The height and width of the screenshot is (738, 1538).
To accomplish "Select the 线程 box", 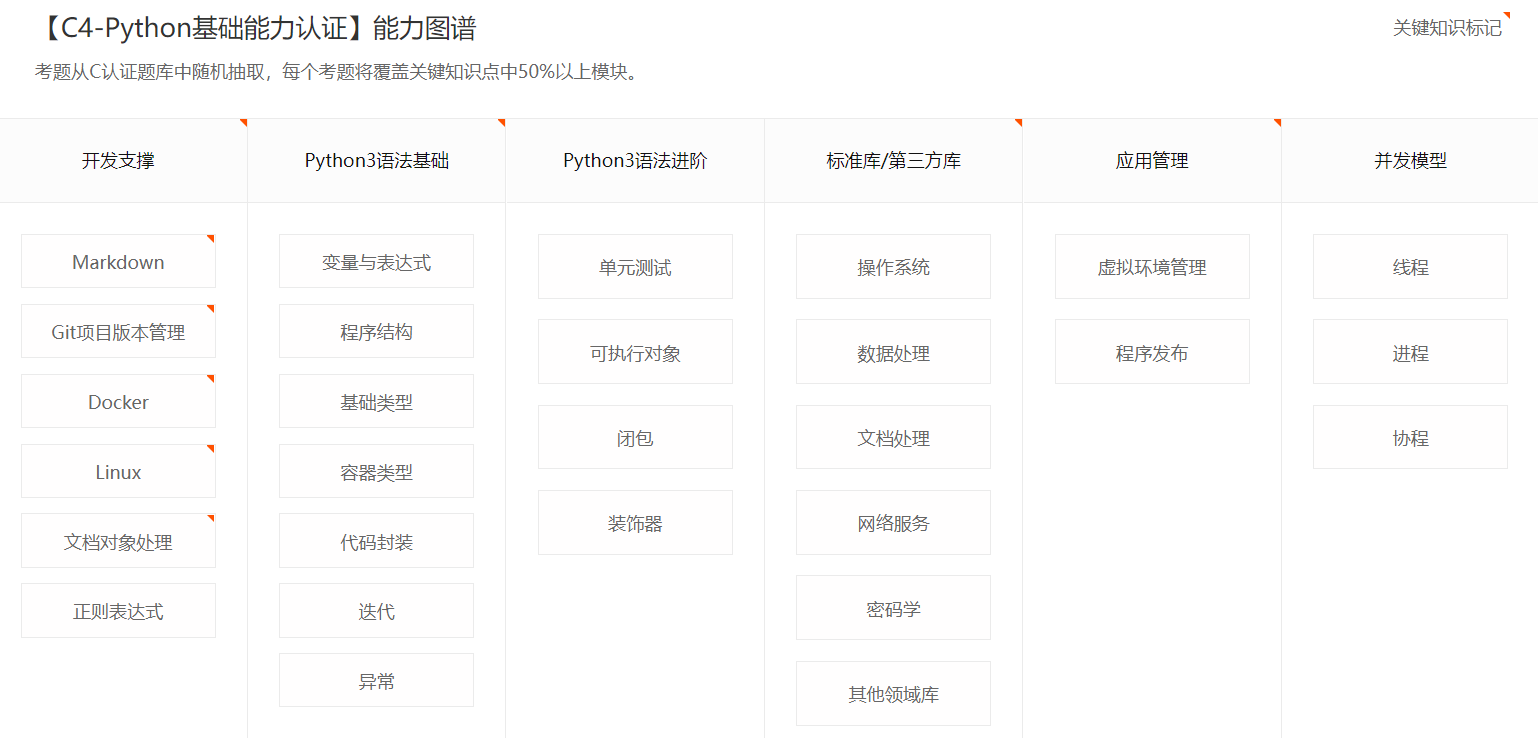I will tap(1410, 267).
